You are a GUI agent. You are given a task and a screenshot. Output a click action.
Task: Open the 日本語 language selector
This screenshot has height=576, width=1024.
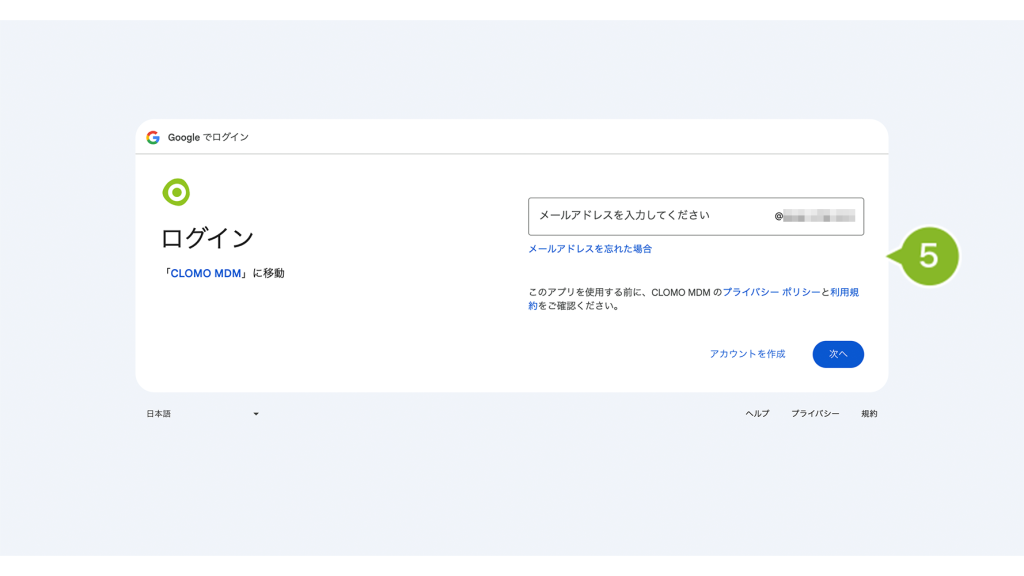click(x=202, y=414)
